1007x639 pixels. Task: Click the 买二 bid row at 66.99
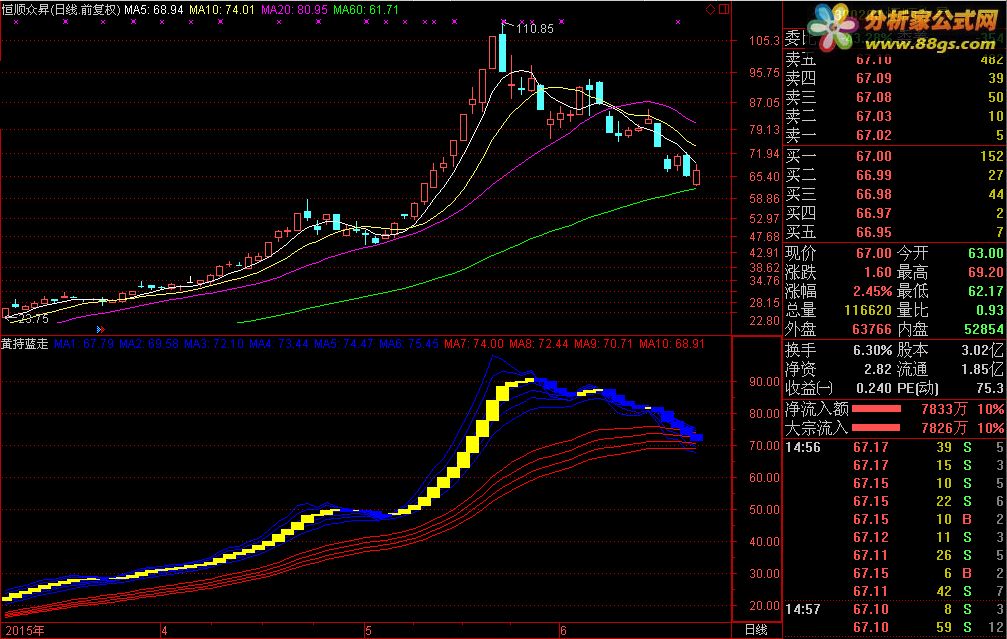tap(894, 175)
